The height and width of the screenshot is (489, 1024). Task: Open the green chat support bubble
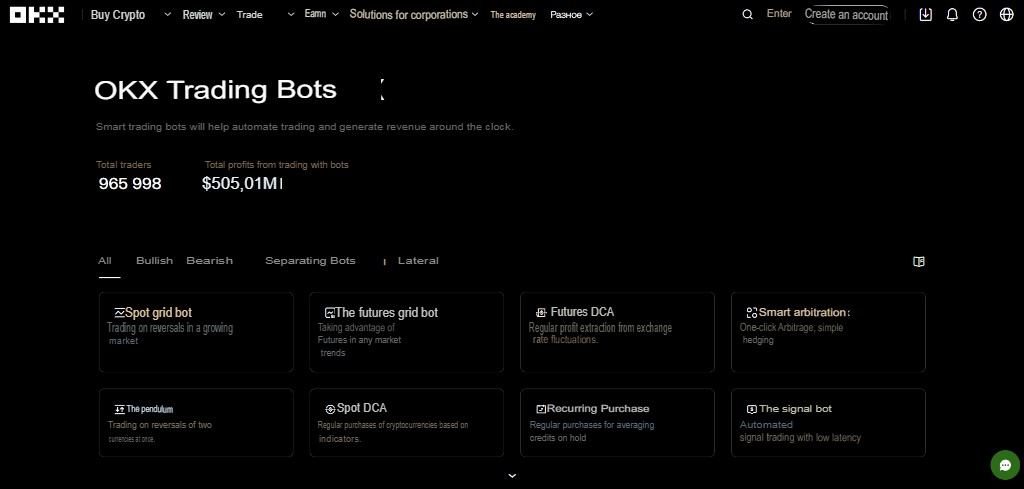click(1005, 464)
